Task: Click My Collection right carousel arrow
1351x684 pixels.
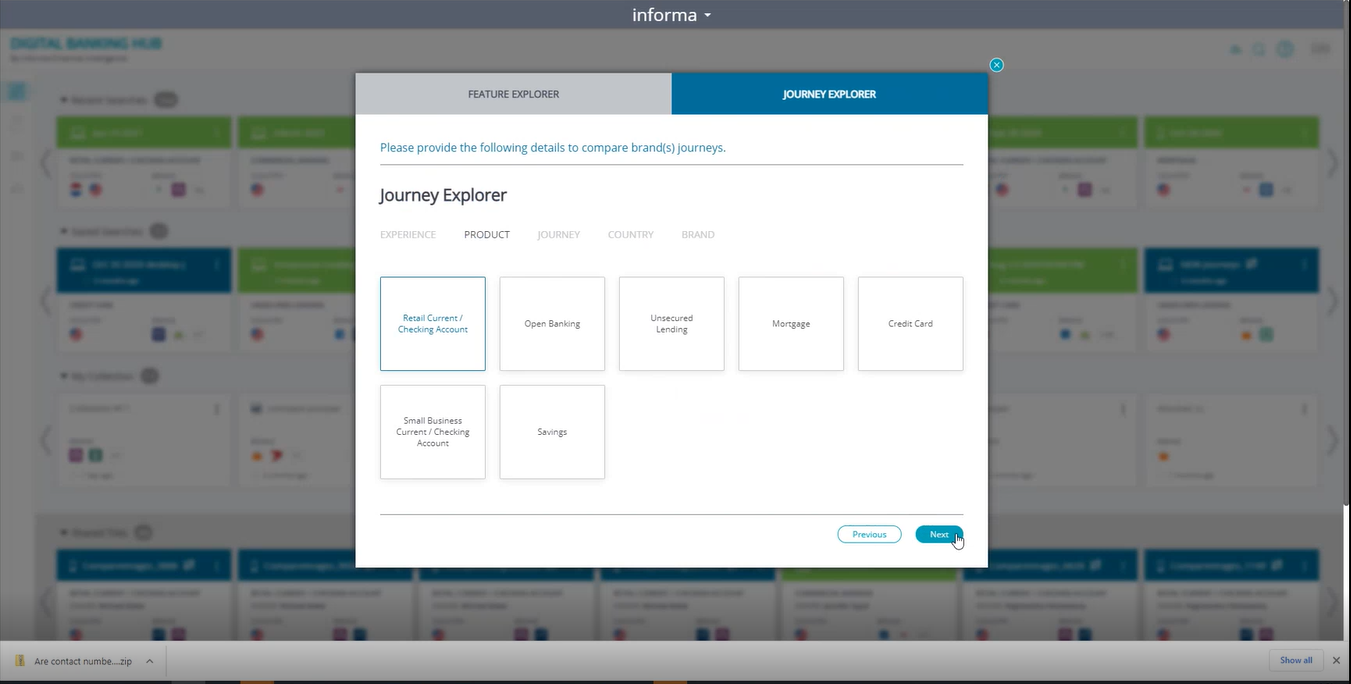Action: pyautogui.click(x=1332, y=440)
